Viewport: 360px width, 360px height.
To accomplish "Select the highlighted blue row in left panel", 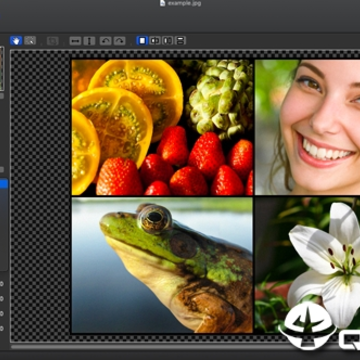I will [4, 184].
